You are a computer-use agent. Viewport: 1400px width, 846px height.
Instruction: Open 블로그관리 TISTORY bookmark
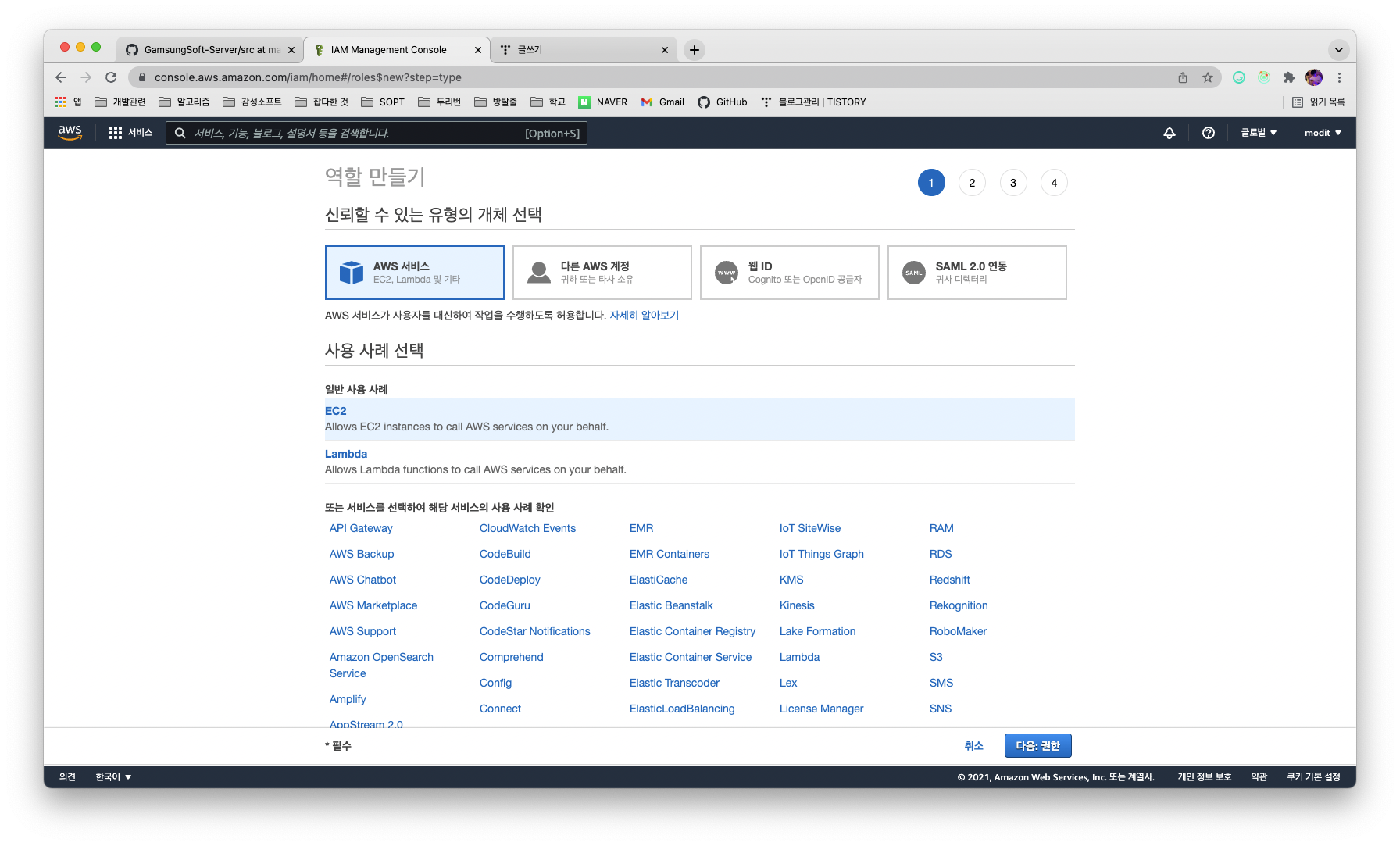[813, 102]
